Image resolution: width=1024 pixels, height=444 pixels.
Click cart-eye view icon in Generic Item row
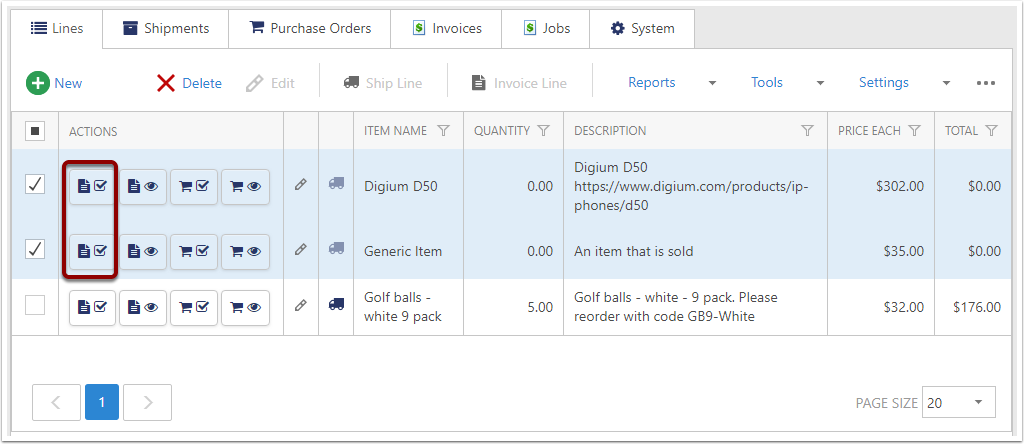click(245, 251)
